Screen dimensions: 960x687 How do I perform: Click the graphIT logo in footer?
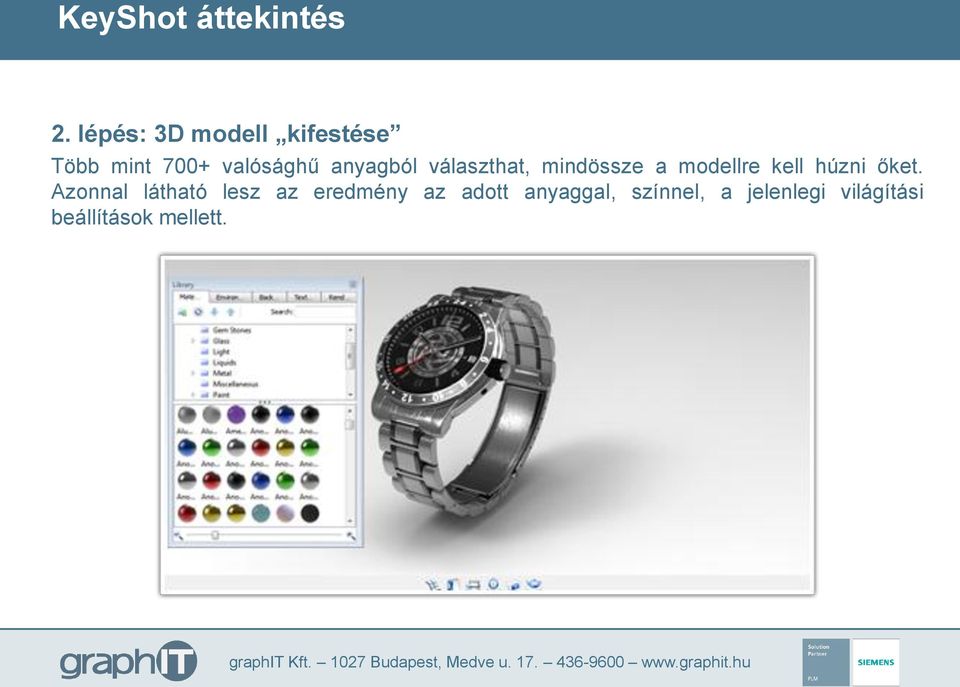click(x=128, y=661)
